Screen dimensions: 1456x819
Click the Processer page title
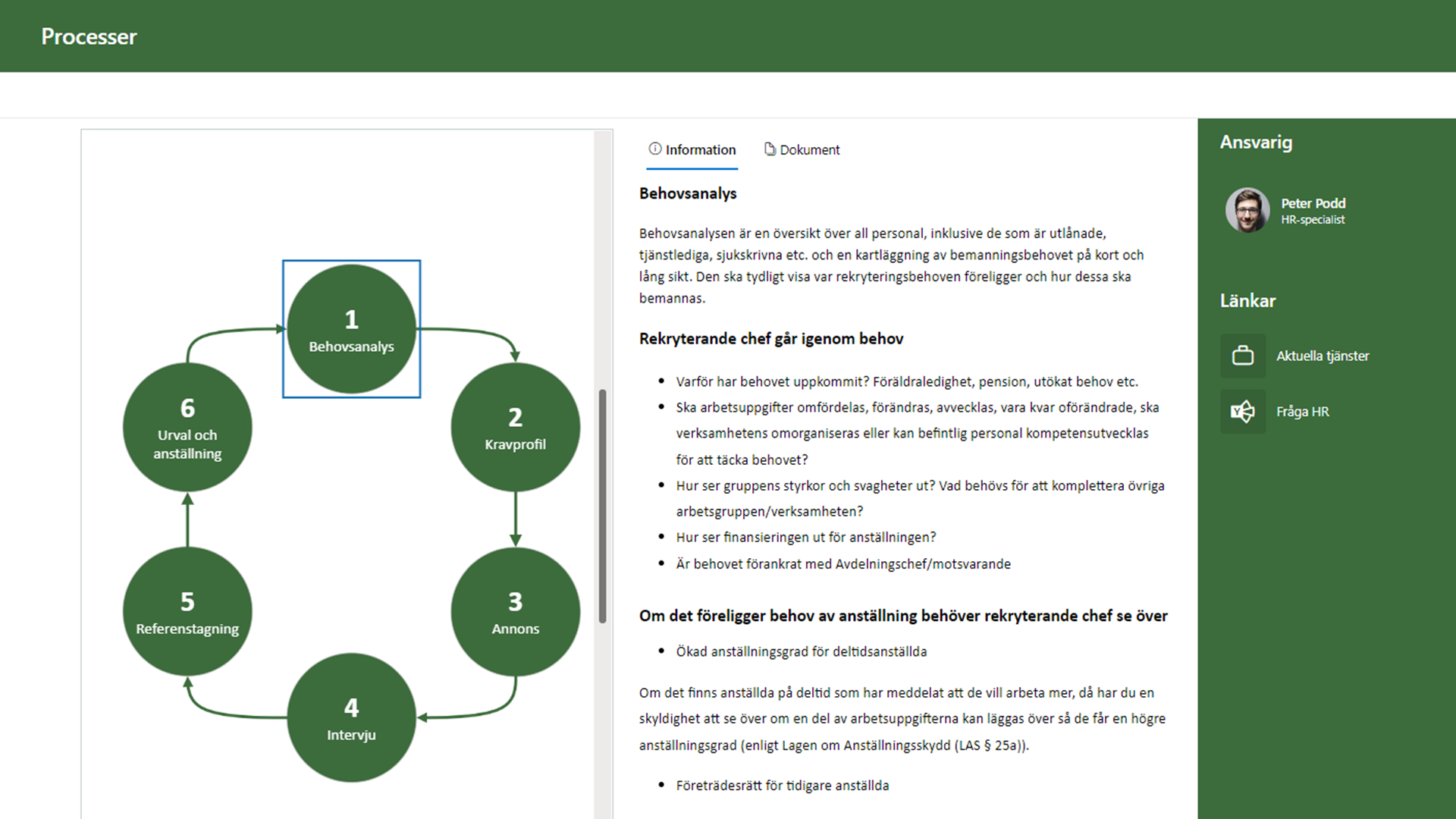coord(89,36)
